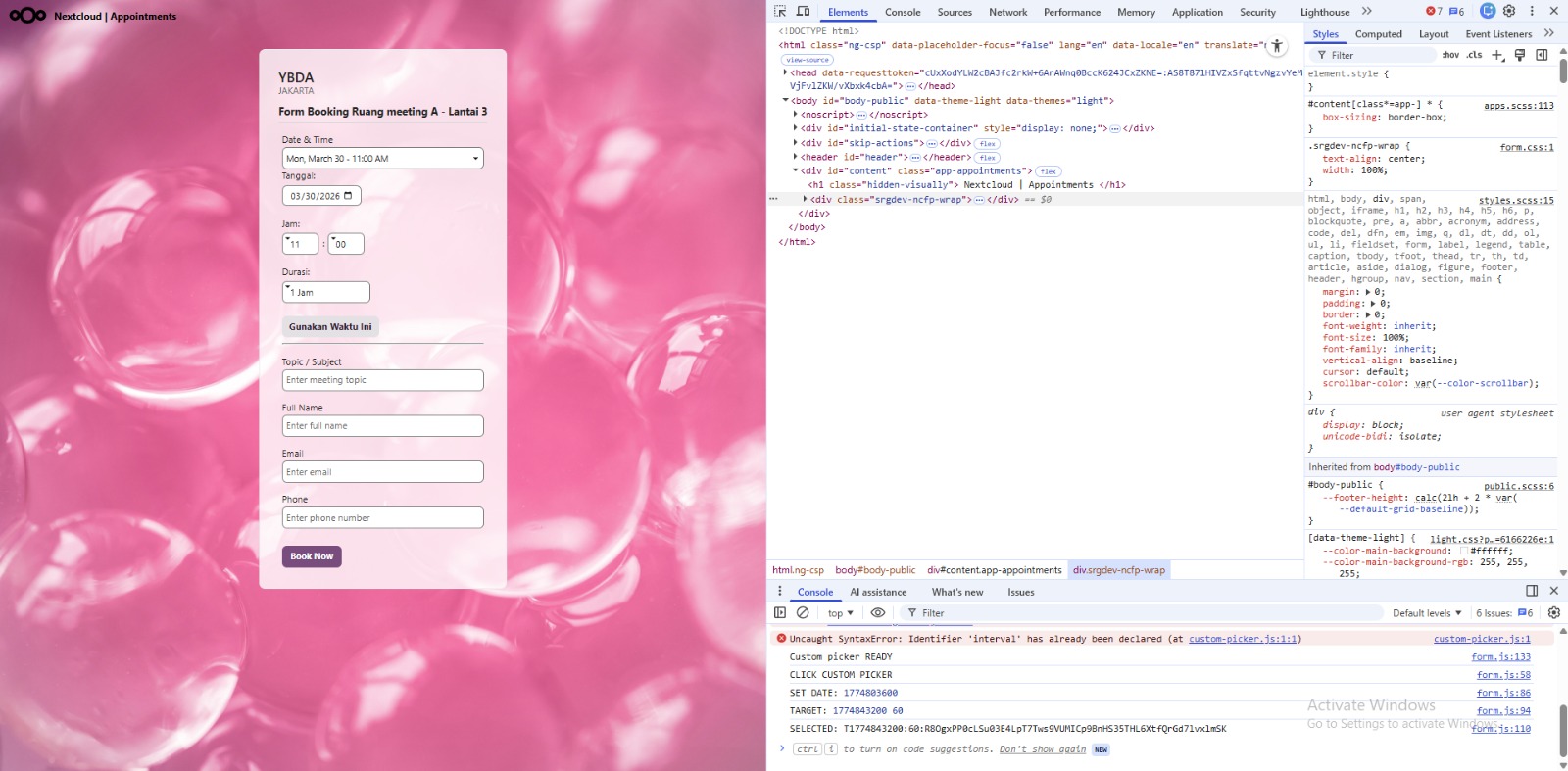The image size is (1568, 771).
Task: Open the console settings gear icon
Action: [x=1553, y=613]
